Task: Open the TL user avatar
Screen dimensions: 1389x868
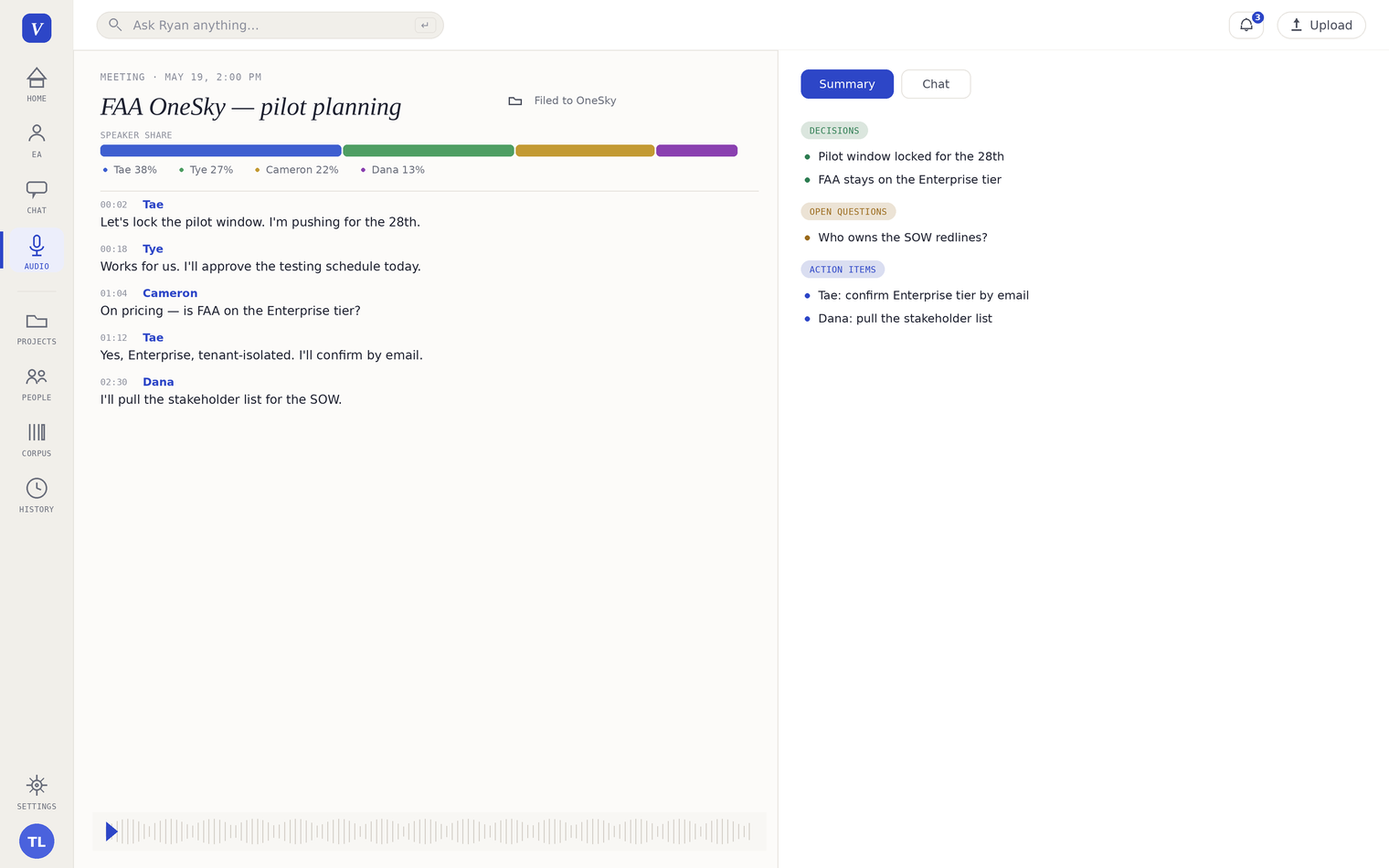Action: pyautogui.click(x=37, y=842)
